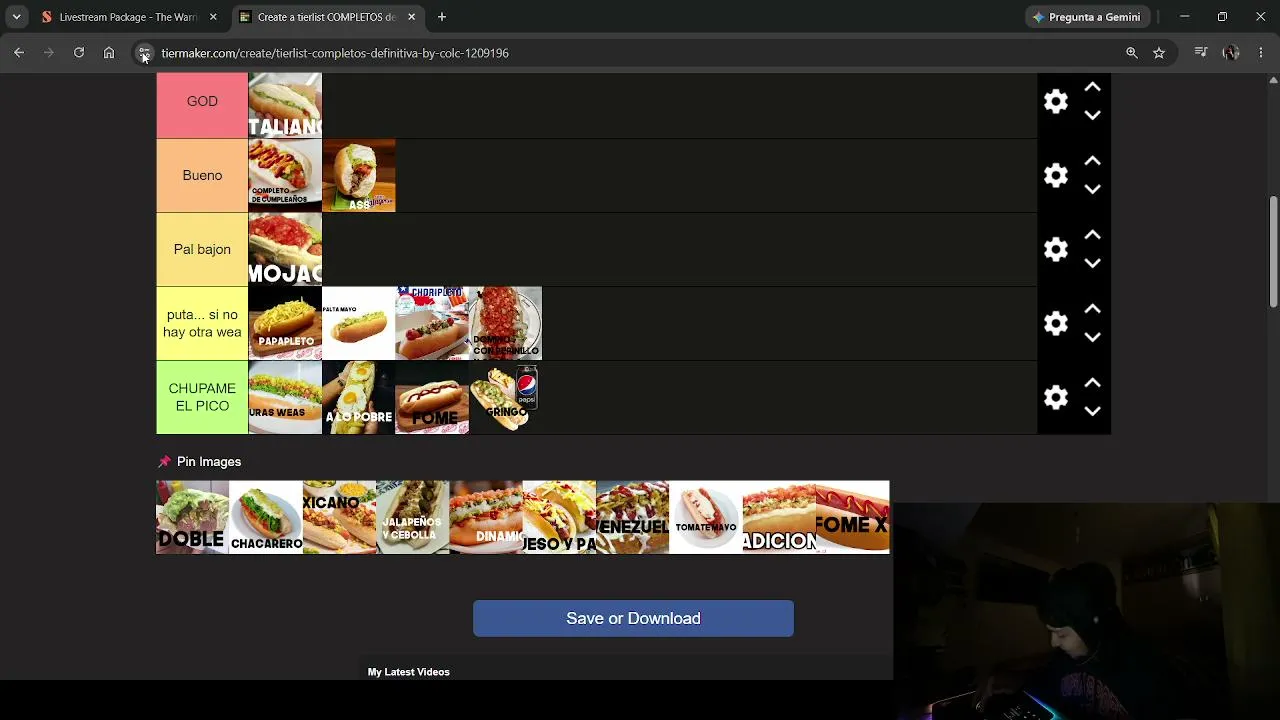The image size is (1280, 720).
Task: Pick the DOBLE completo from image pool
Action: [x=192, y=517]
